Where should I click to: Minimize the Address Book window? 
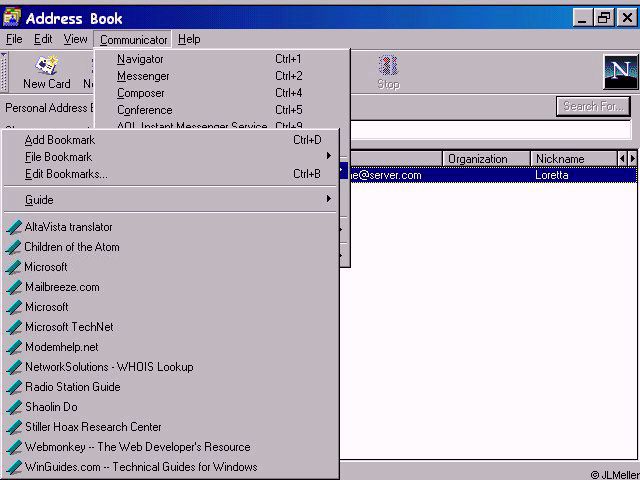(x=582, y=18)
